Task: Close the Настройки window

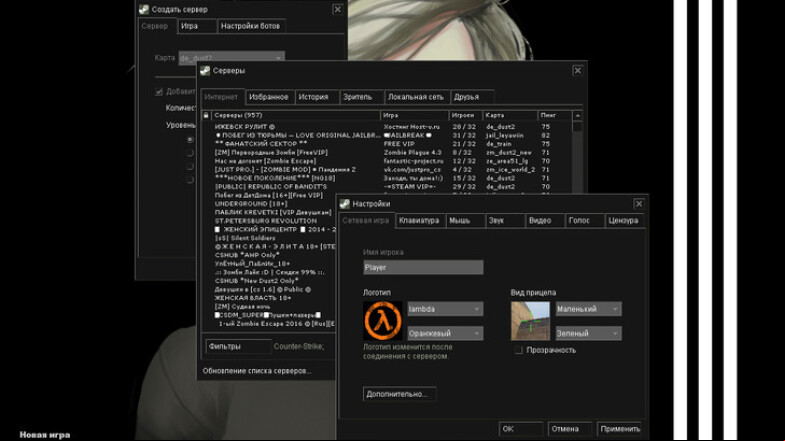Action: tap(639, 204)
